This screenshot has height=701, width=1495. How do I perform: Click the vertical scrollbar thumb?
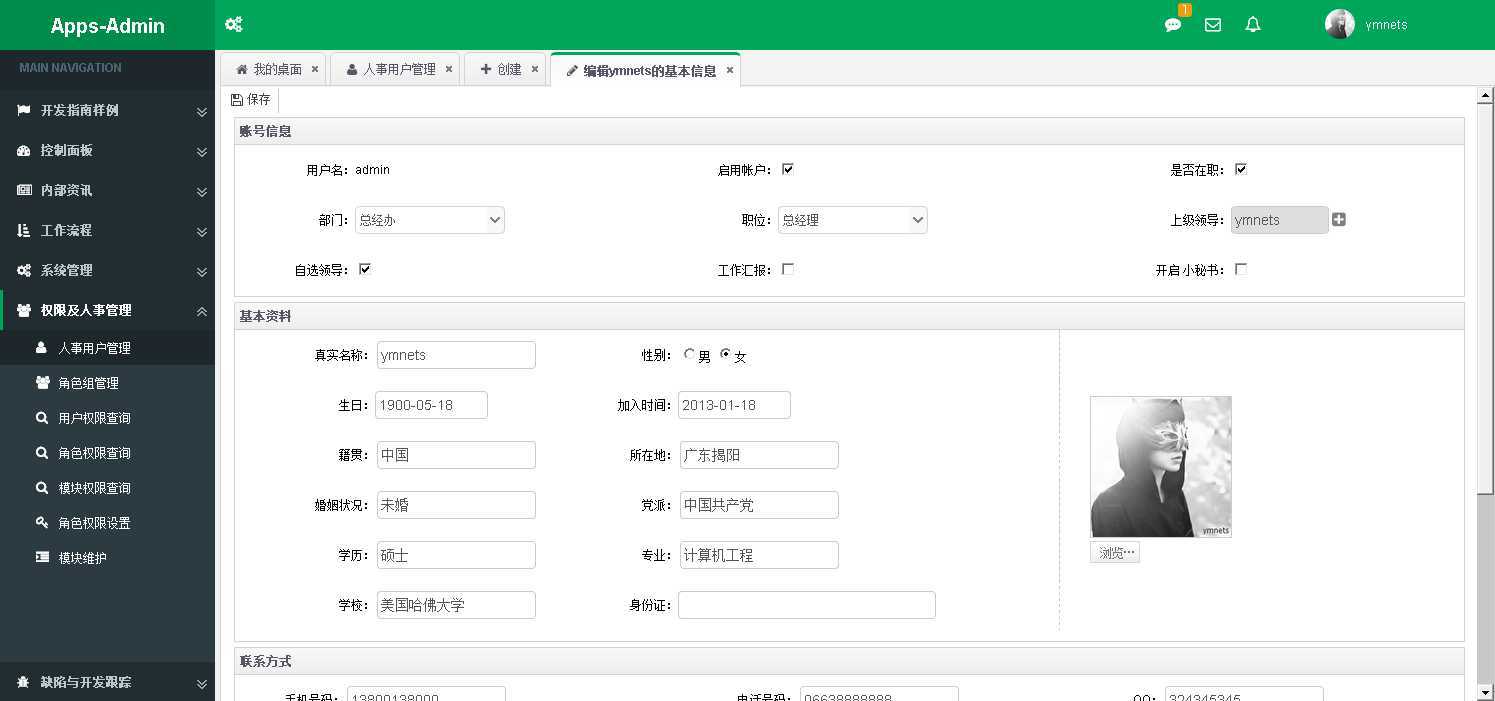click(x=1485, y=299)
